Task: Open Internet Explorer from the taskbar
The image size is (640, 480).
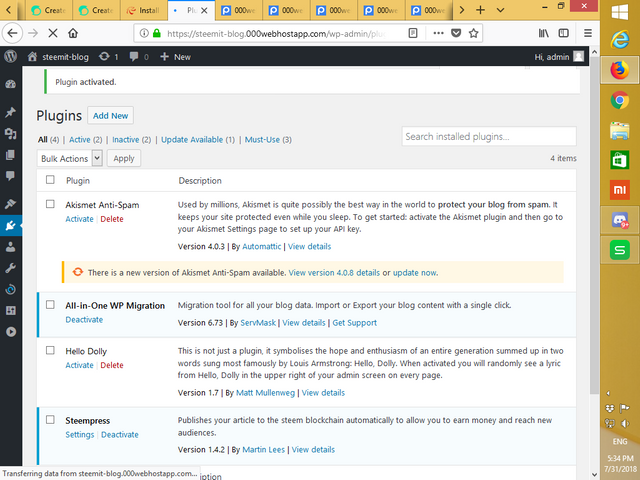Action: [x=620, y=40]
